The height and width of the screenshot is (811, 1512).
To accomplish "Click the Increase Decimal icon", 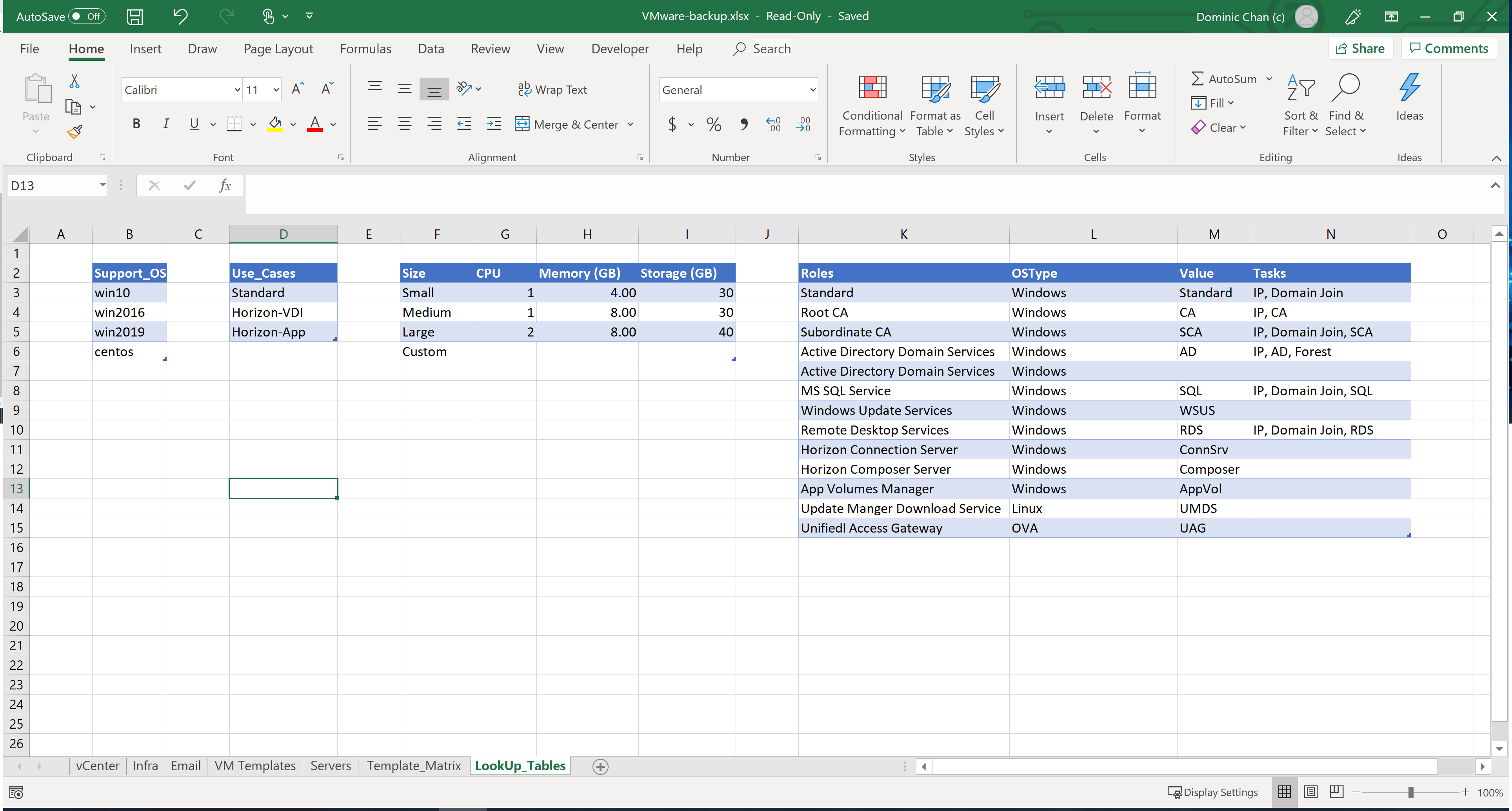I will pyautogui.click(x=773, y=124).
